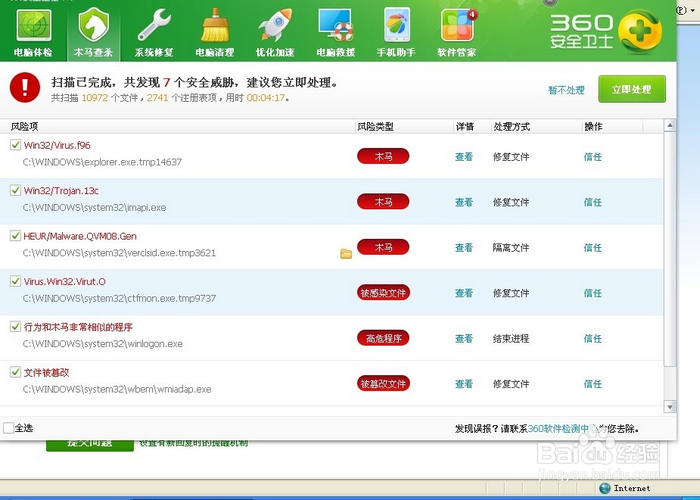Click 信任 for 文件被篡改 row
Viewport: 700px width, 500px height.
[593, 384]
